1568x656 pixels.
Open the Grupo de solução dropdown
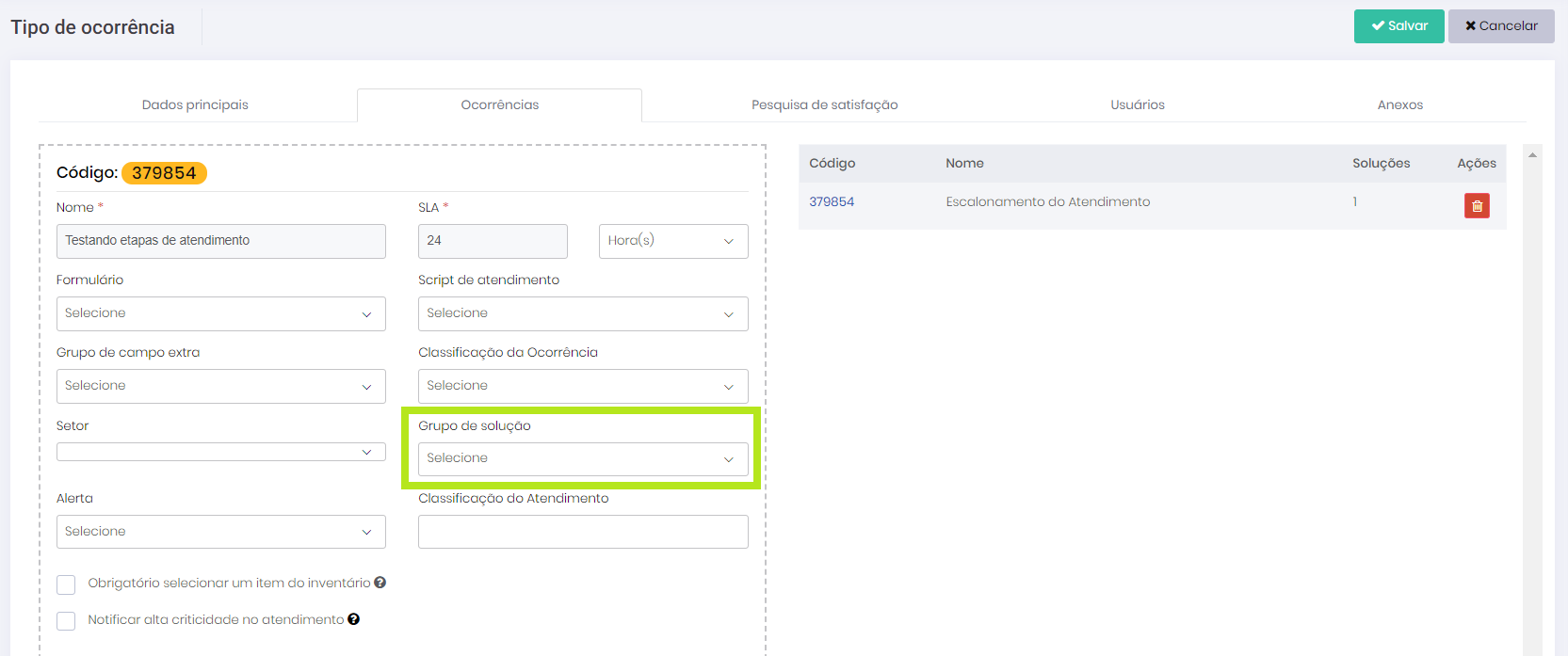(x=582, y=458)
